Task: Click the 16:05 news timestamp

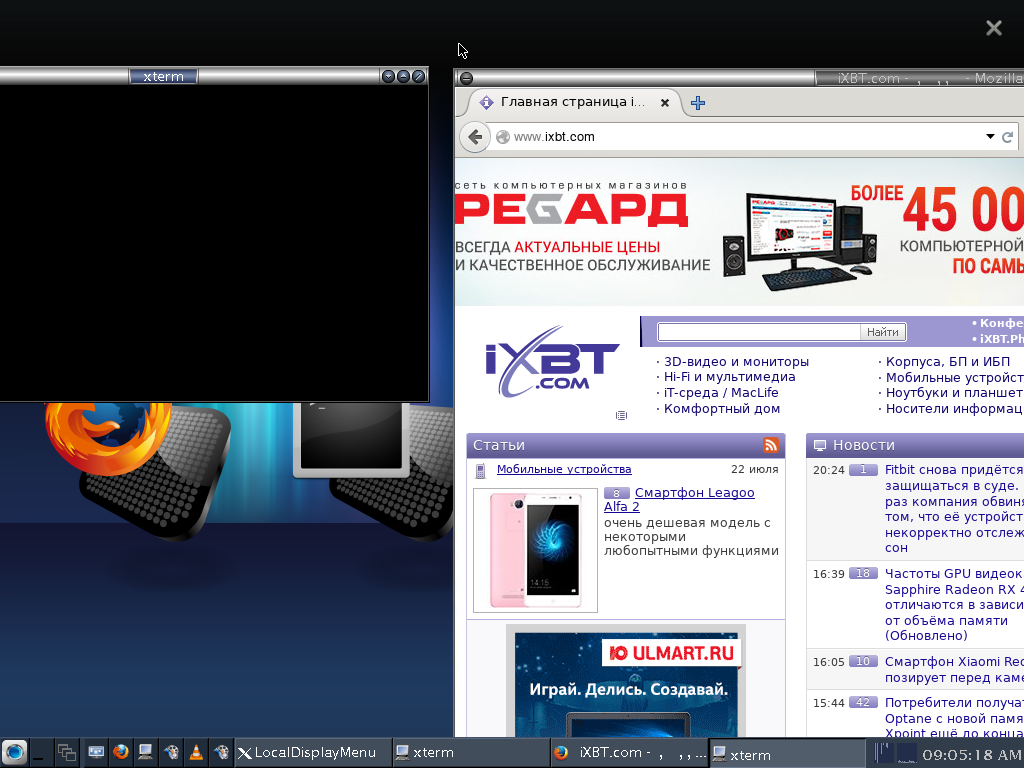Action: [829, 662]
